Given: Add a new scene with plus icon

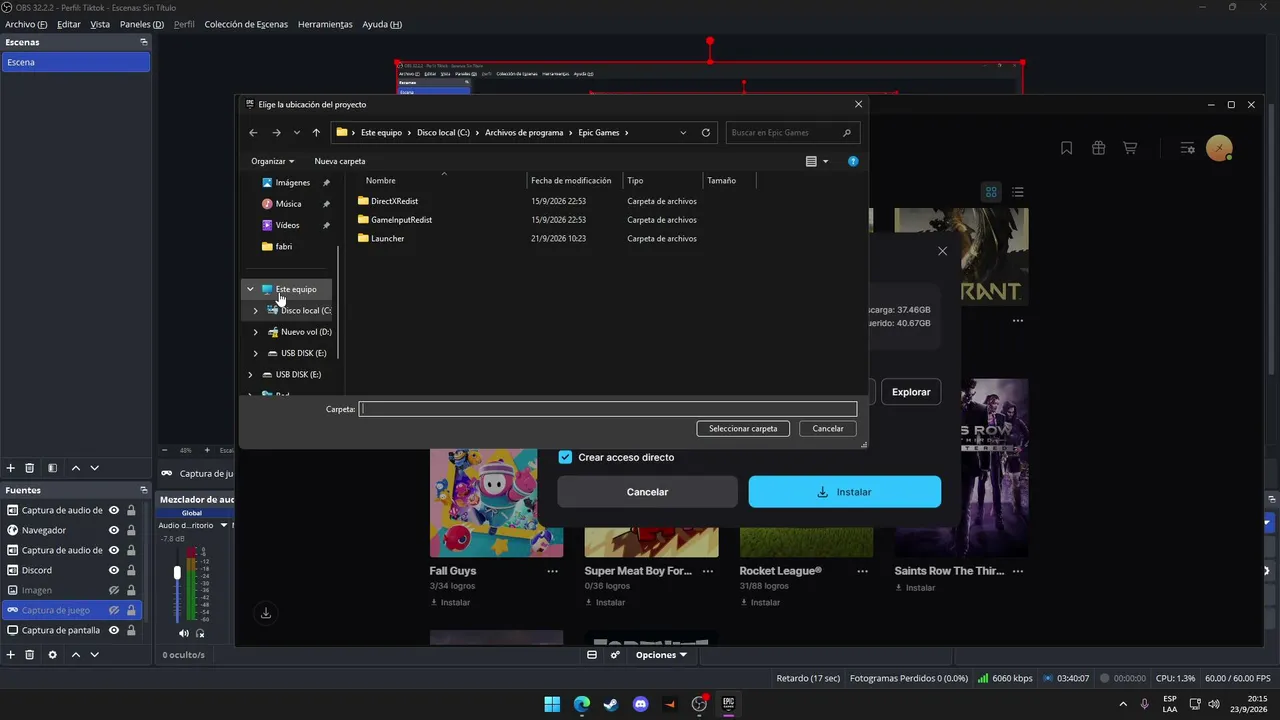Looking at the screenshot, I should point(11,468).
